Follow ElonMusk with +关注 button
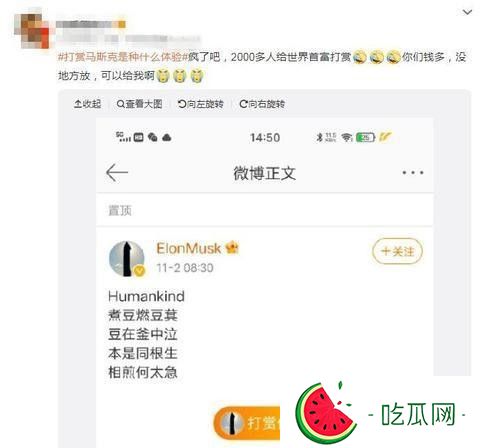The width and height of the screenshot is (480, 448). pyautogui.click(x=397, y=251)
